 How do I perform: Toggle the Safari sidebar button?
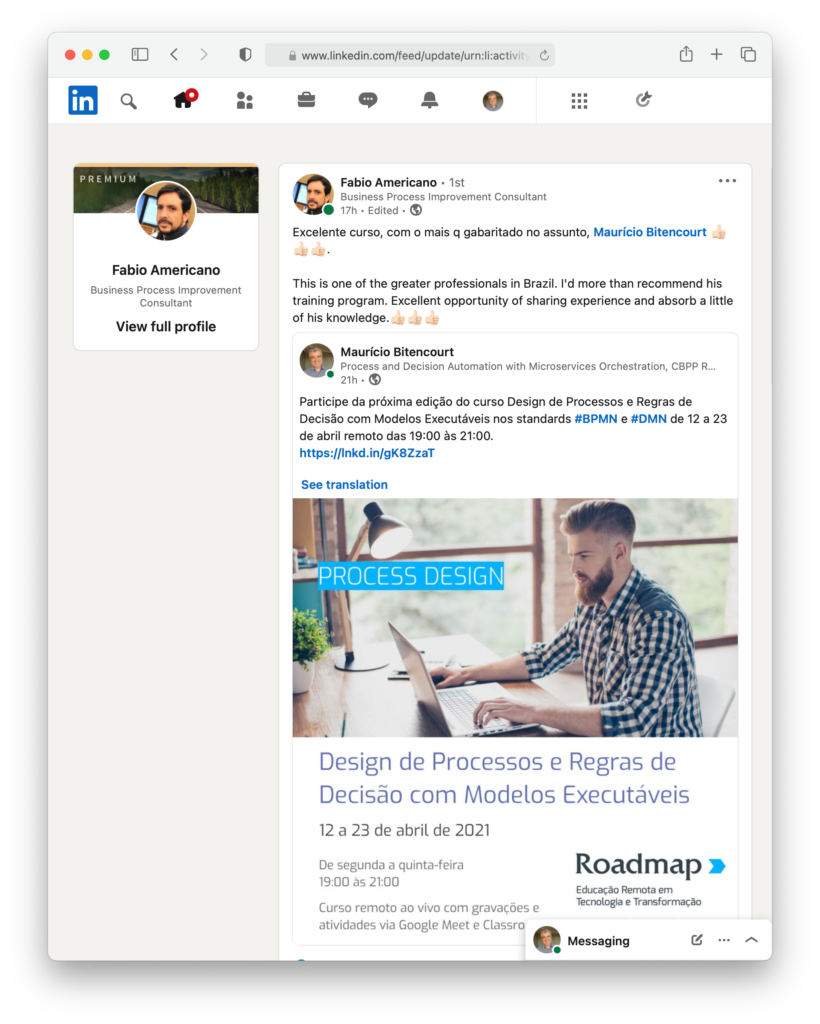point(140,54)
